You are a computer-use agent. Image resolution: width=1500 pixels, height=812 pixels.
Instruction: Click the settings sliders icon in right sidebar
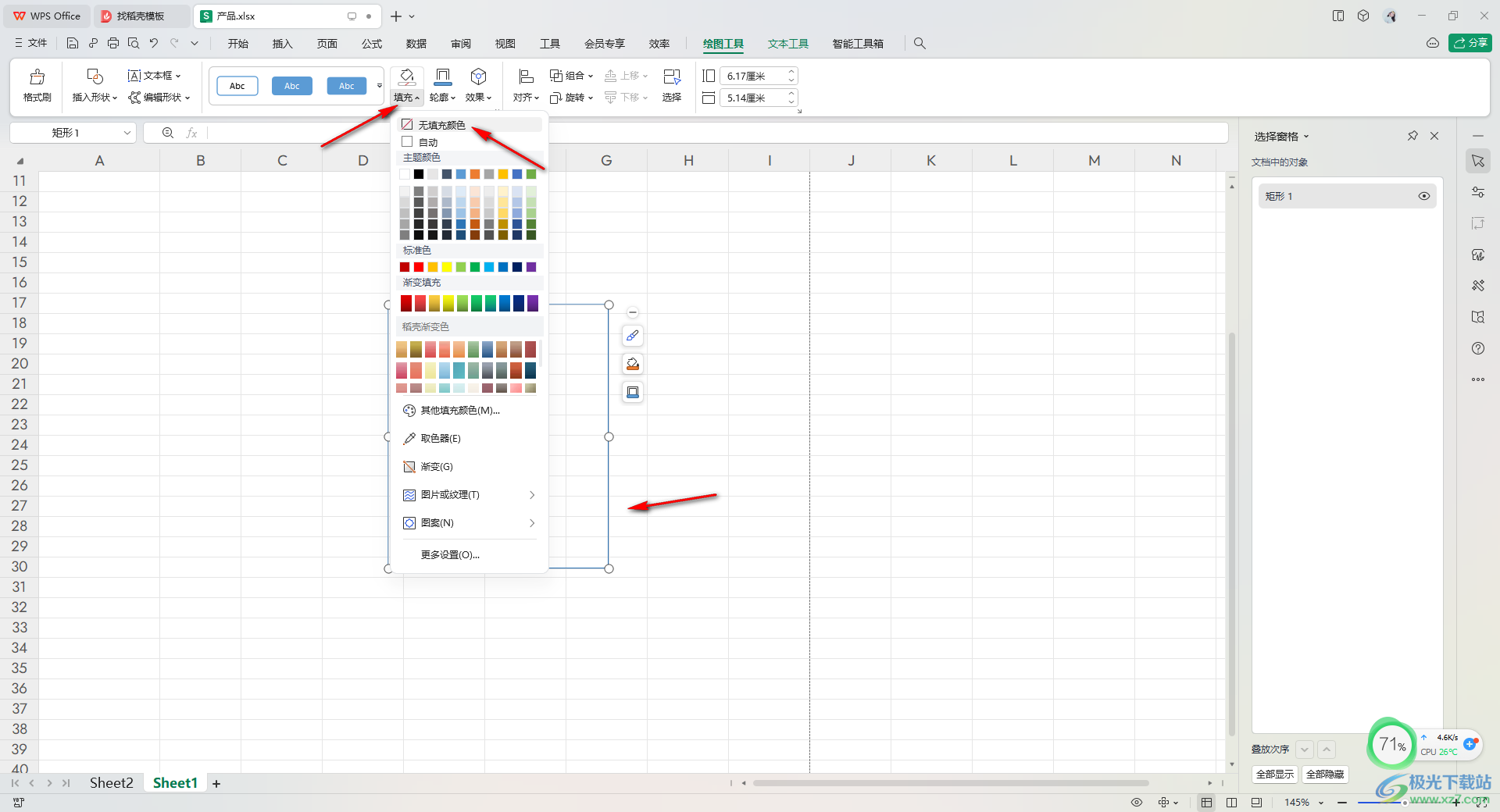[1478, 192]
